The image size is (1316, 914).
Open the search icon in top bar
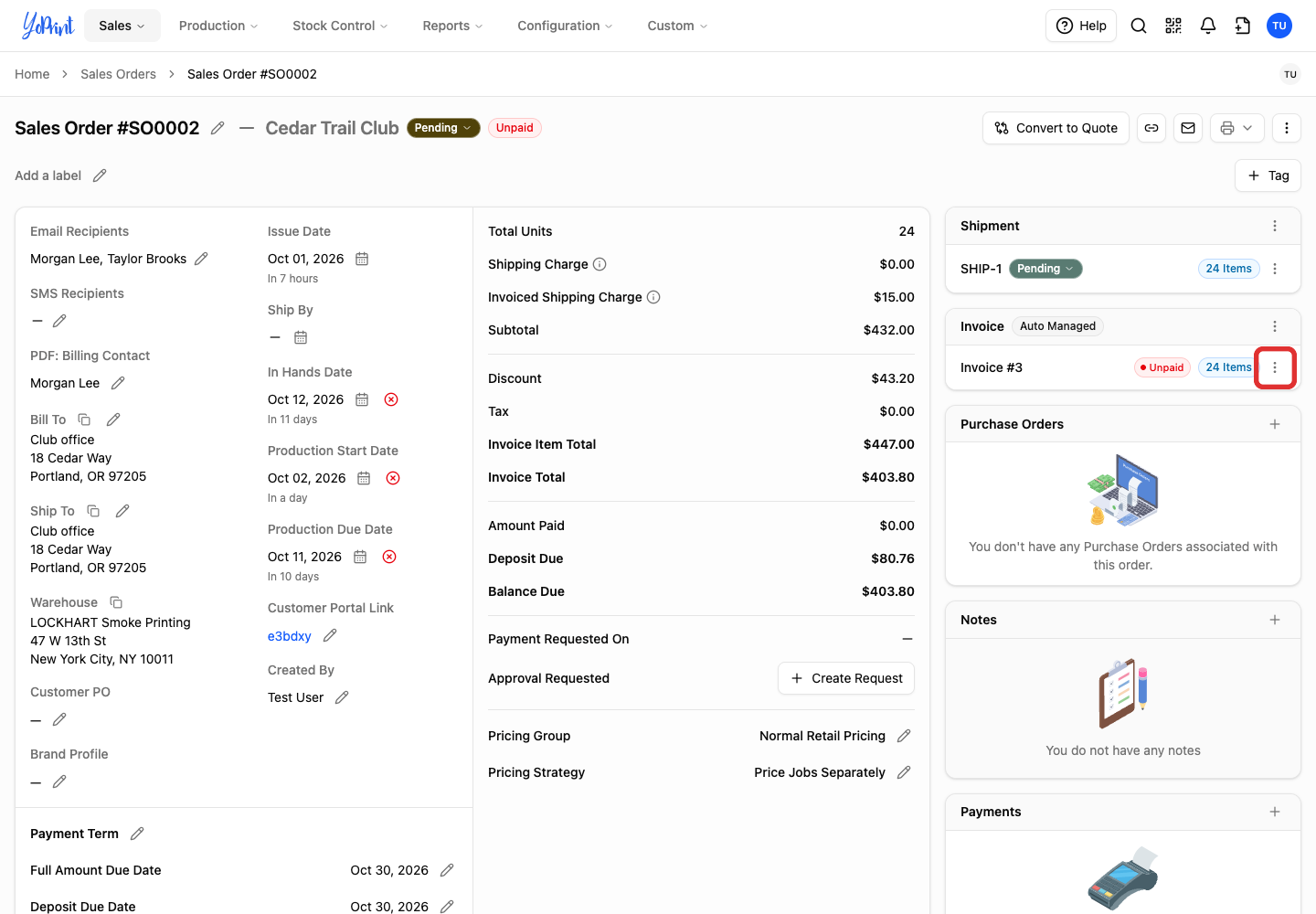click(1139, 26)
